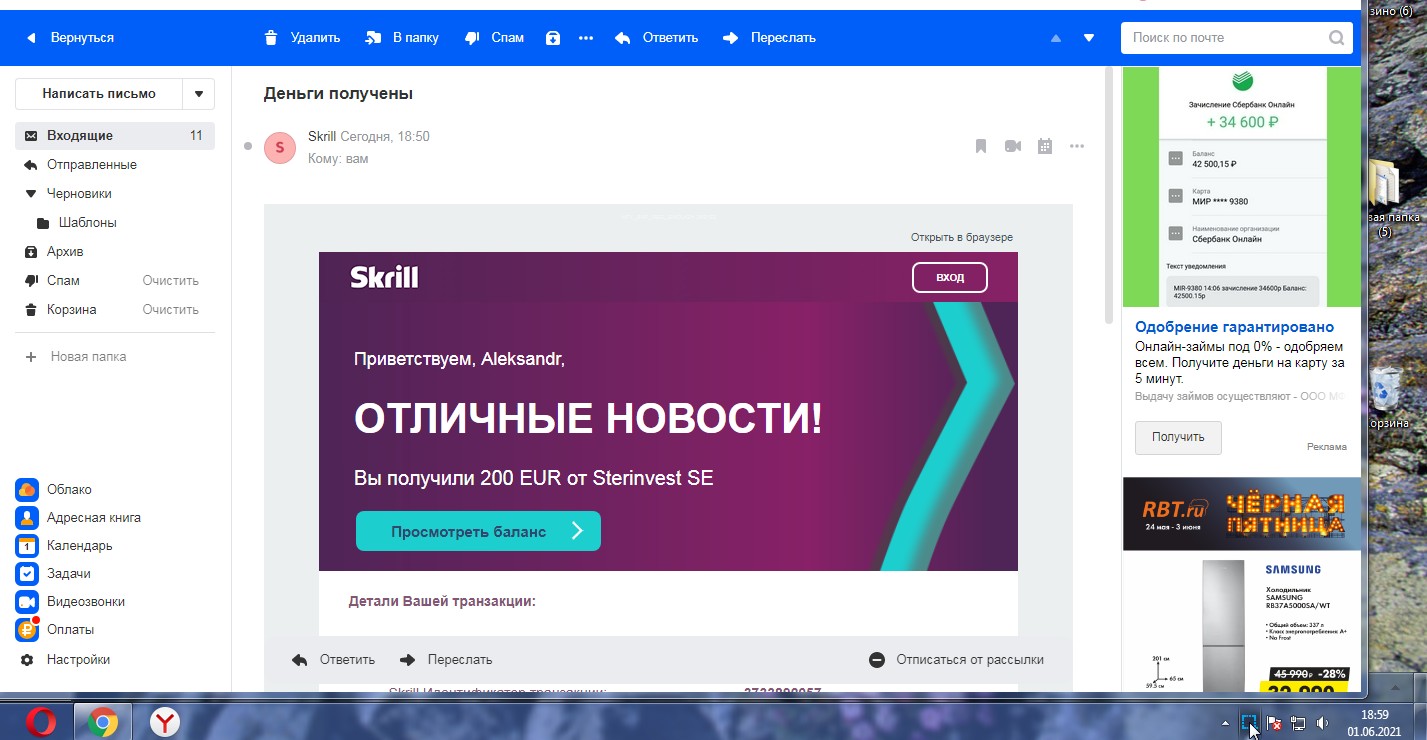Click the Просмотреть баланс button
The height and width of the screenshot is (740, 1427).
[478, 531]
